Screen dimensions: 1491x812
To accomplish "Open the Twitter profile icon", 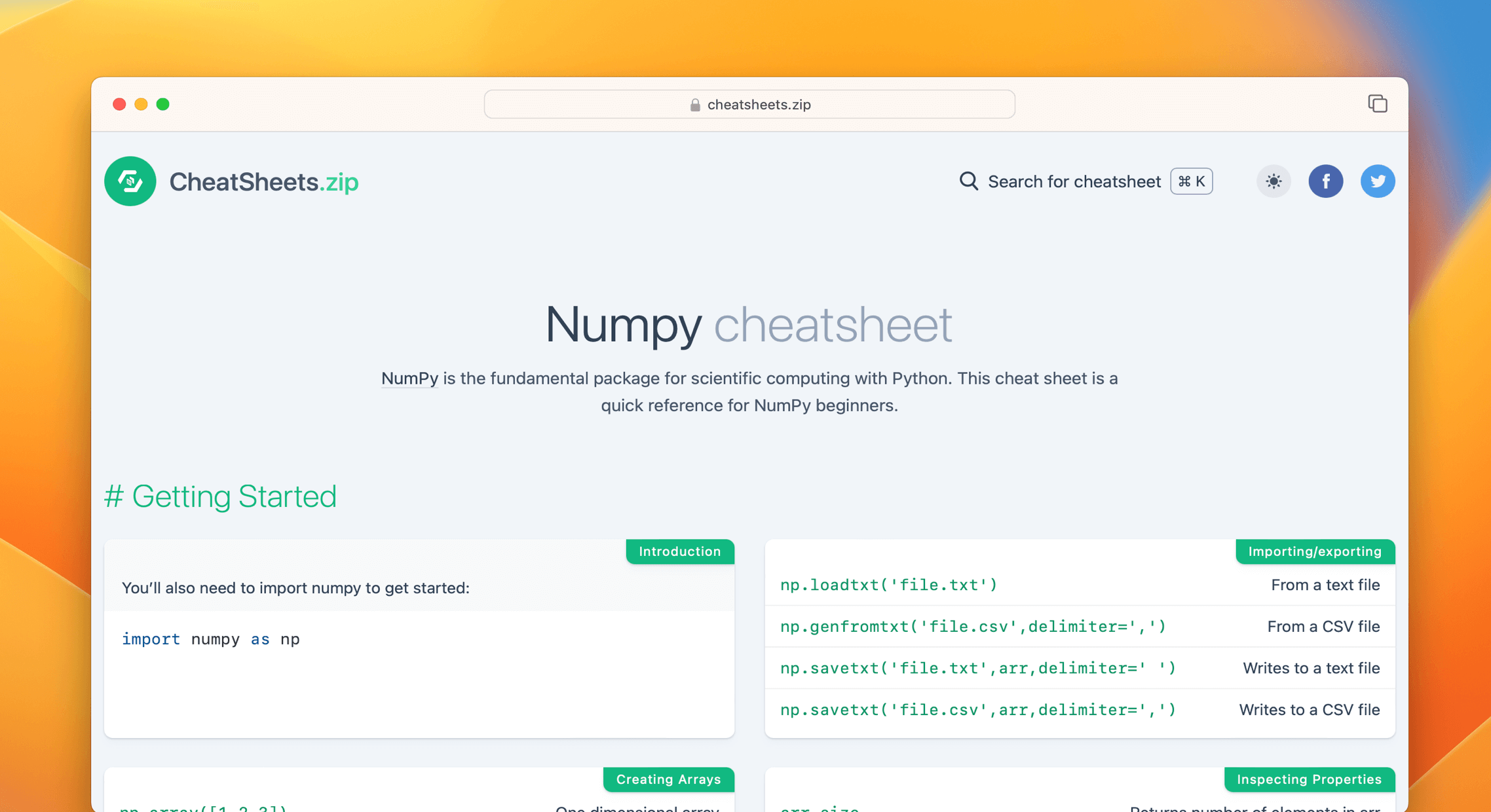I will (1378, 181).
